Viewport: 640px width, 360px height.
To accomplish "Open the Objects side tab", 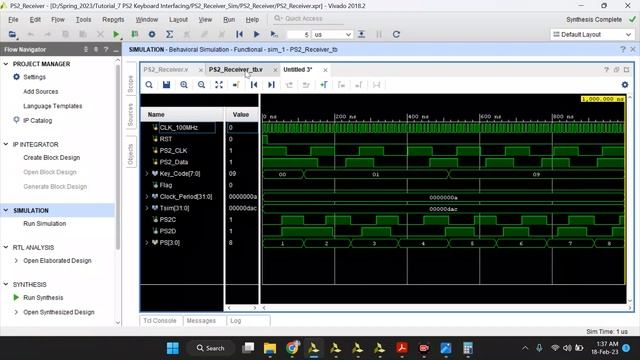I will (131, 155).
